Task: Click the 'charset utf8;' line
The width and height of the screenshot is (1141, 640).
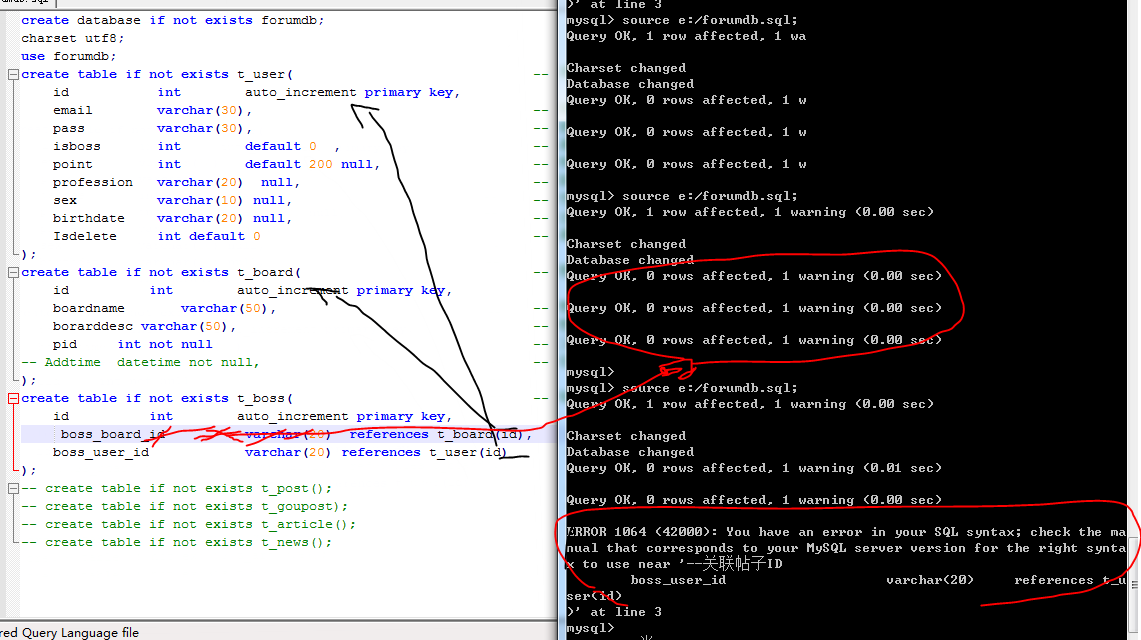Action: click(x=72, y=38)
